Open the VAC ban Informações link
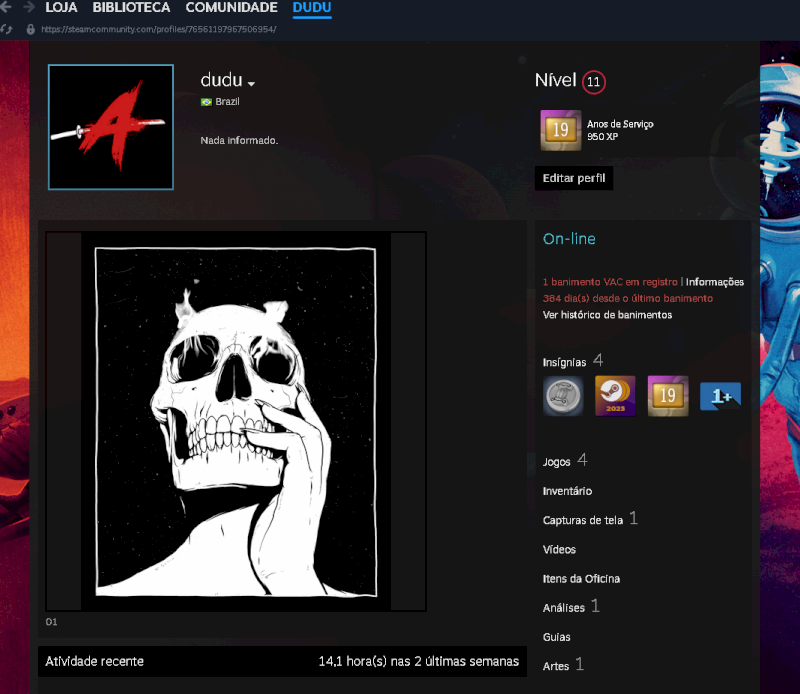The width and height of the screenshot is (800, 694). (x=714, y=282)
